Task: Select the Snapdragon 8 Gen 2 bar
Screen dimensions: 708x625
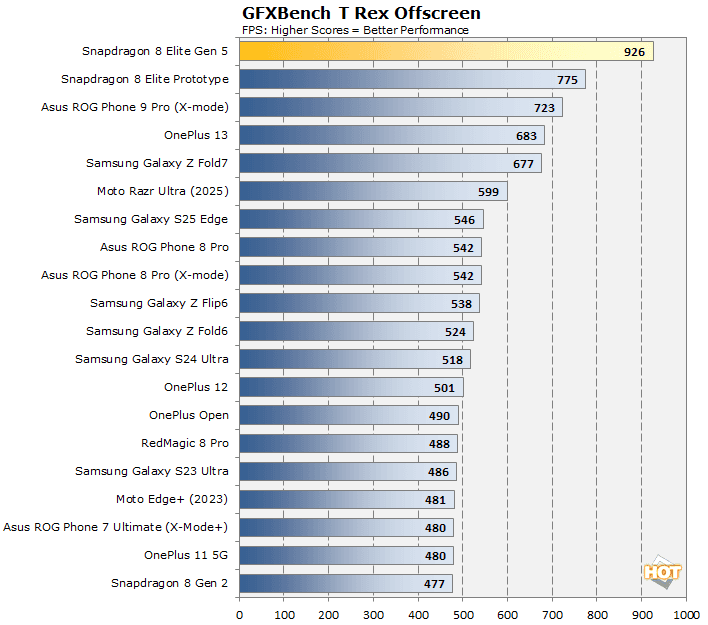Action: pos(345,583)
